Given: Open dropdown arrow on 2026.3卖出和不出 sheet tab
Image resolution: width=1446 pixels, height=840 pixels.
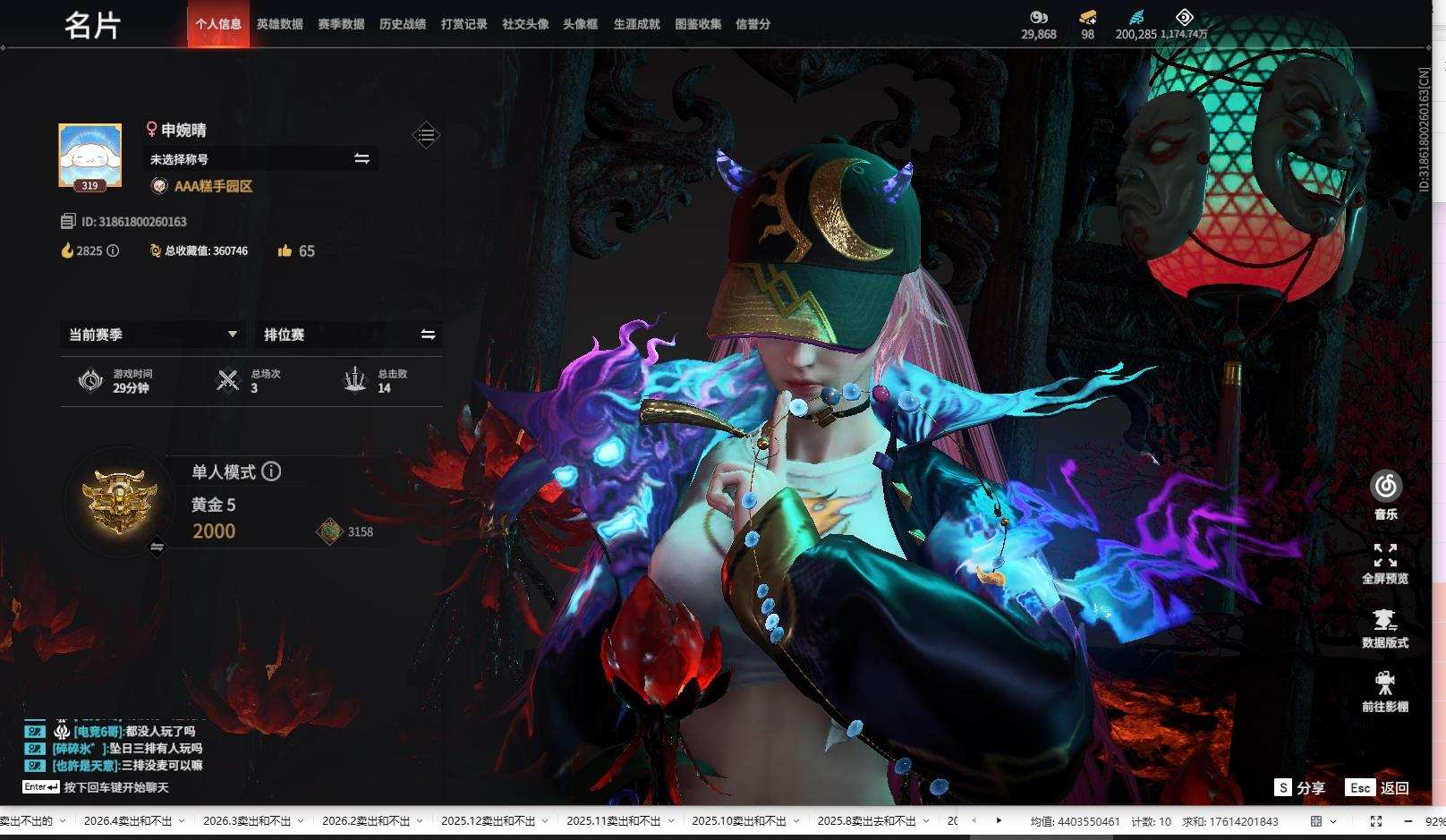Looking at the screenshot, I should coord(301,820).
